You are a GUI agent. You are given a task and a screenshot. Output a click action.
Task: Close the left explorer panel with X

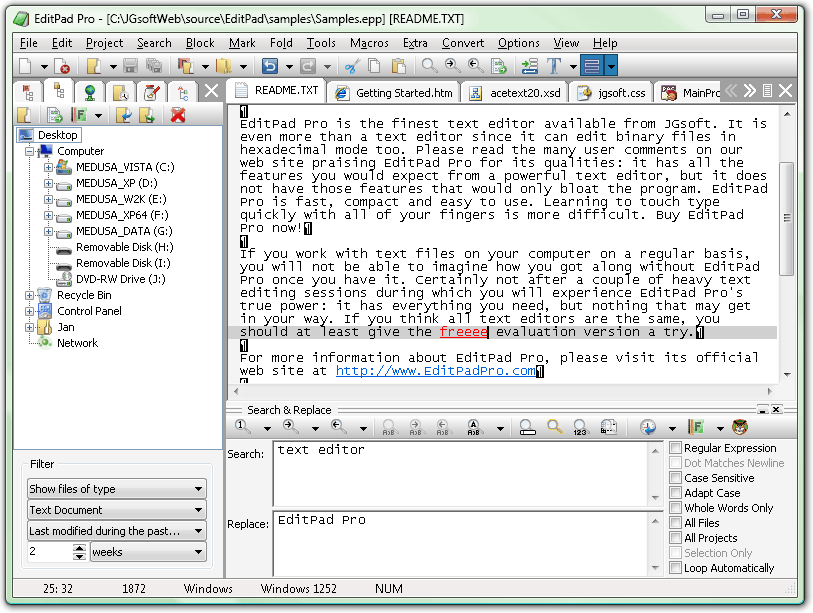(x=211, y=91)
